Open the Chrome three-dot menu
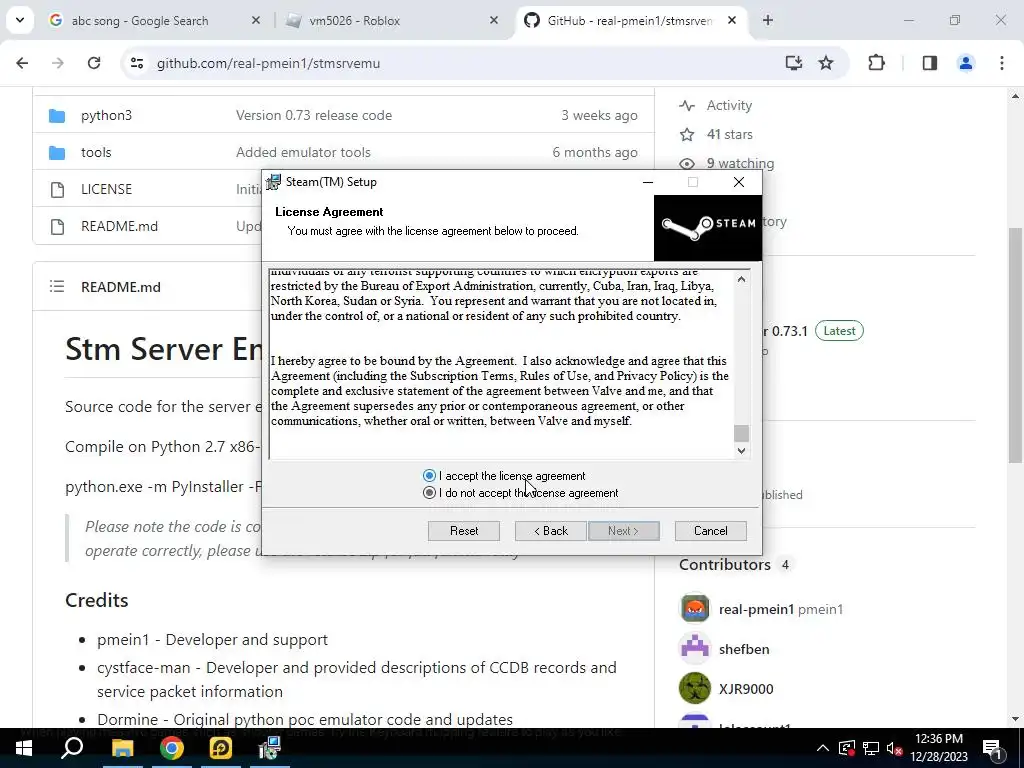 pyautogui.click(x=1002, y=63)
